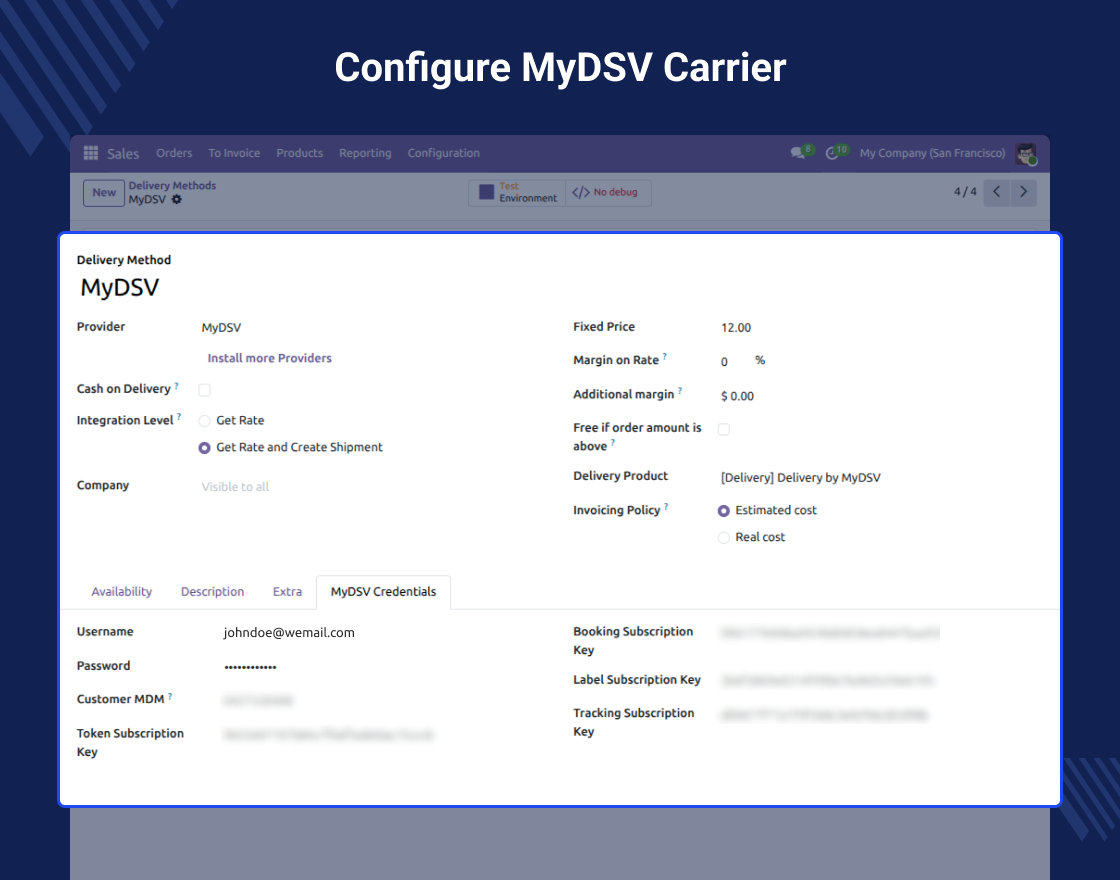Select Get Rate and Create Shipment option
The image size is (1120, 880).
click(x=204, y=448)
